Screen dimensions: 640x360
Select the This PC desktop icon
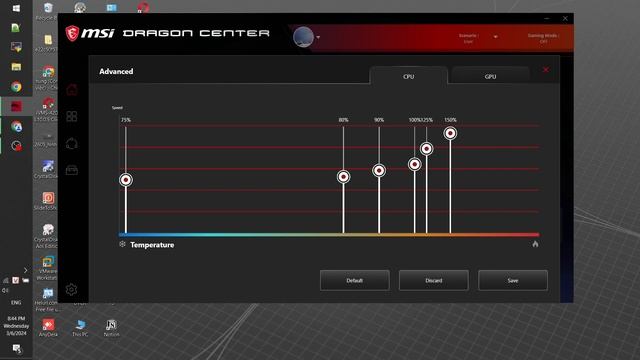[x=80, y=327]
